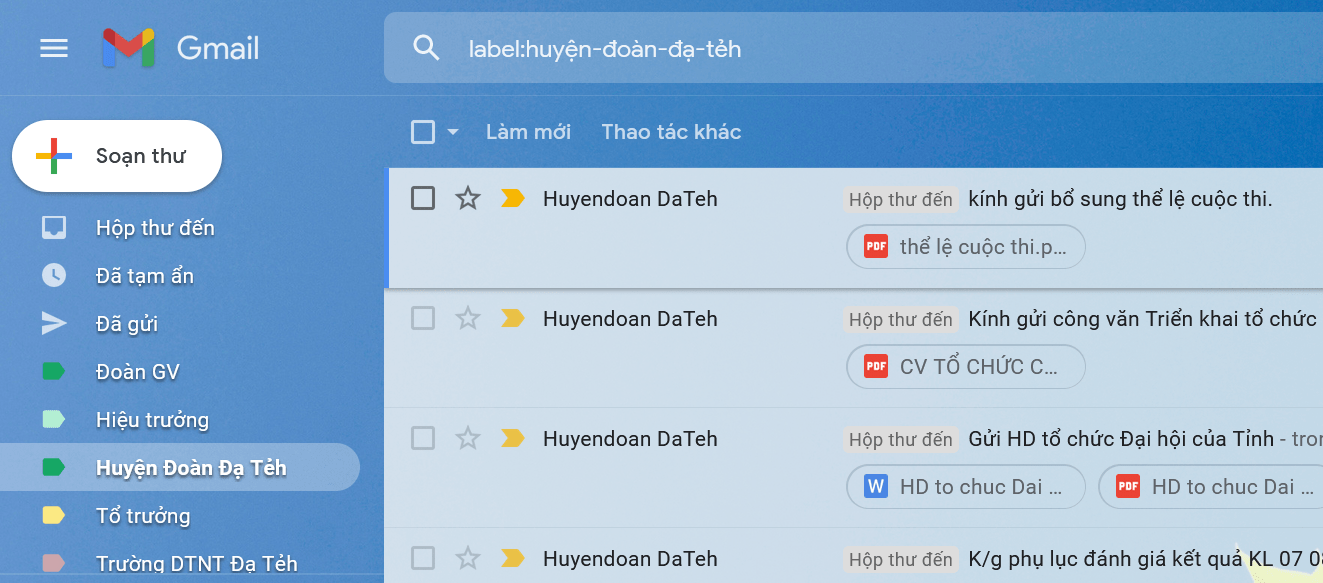Image resolution: width=1323 pixels, height=583 pixels.
Task: Click red PDF icon in CV TỔ CHỨC attachment
Action: click(876, 367)
